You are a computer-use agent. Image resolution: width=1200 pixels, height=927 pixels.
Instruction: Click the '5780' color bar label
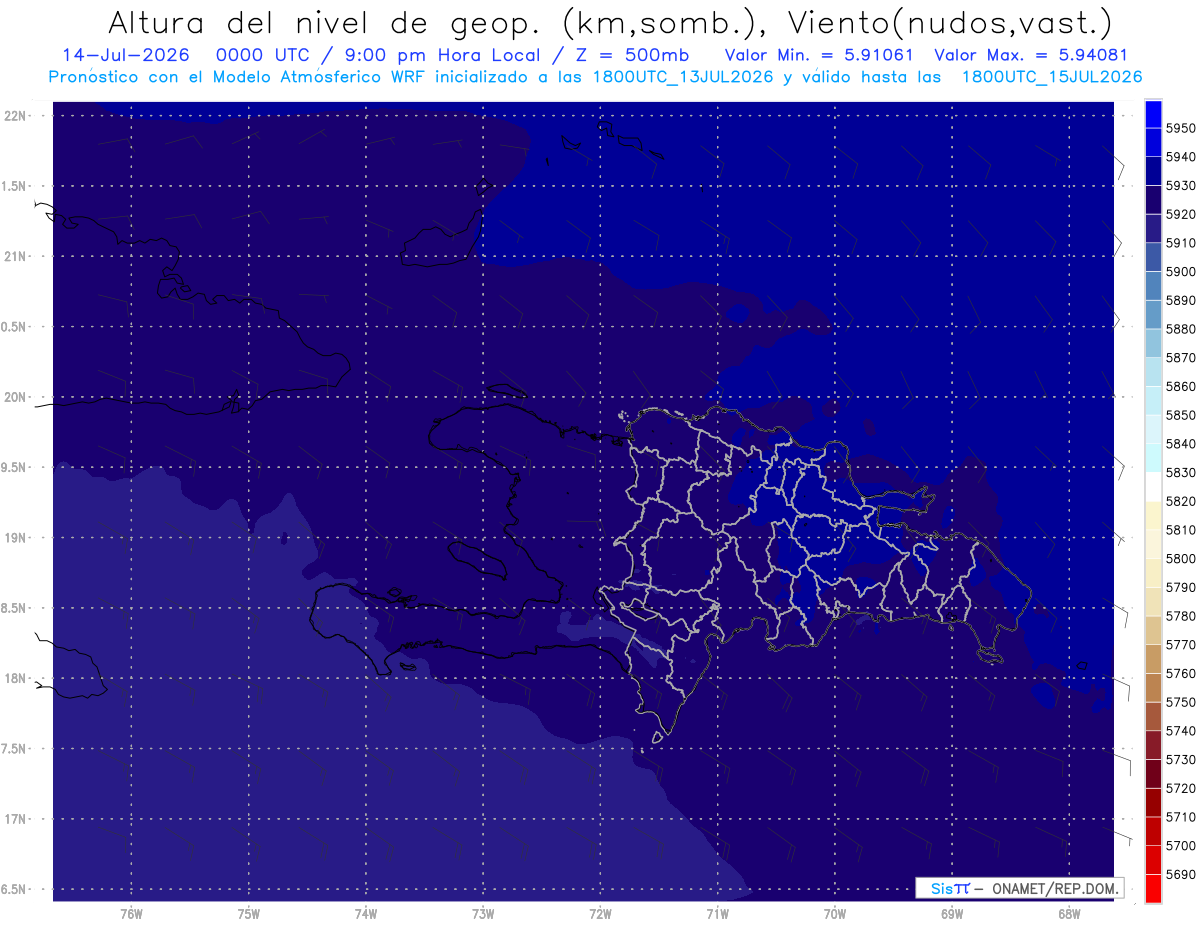[1181, 616]
